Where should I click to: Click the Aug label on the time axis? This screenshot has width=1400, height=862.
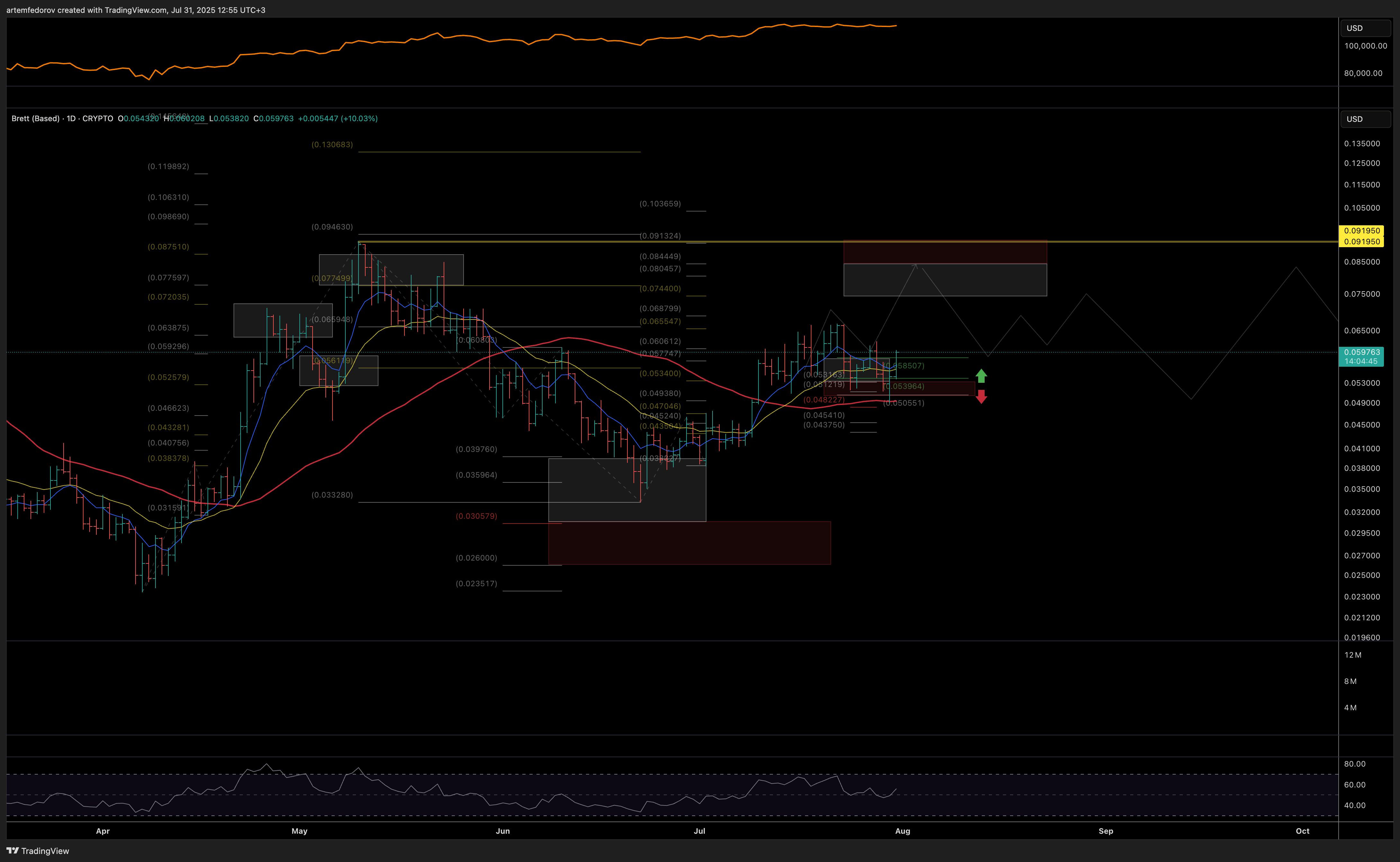click(x=903, y=831)
